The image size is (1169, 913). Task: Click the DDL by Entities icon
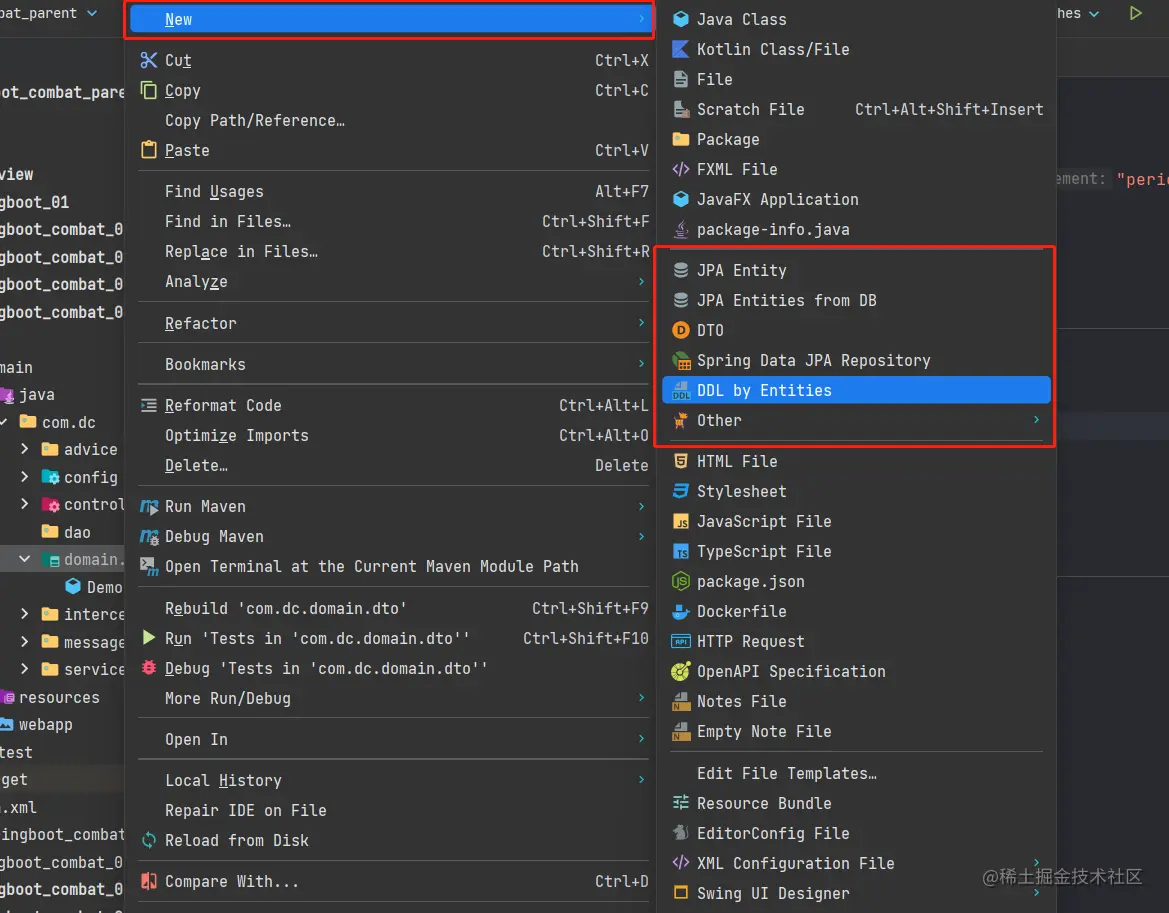pyautogui.click(x=681, y=391)
